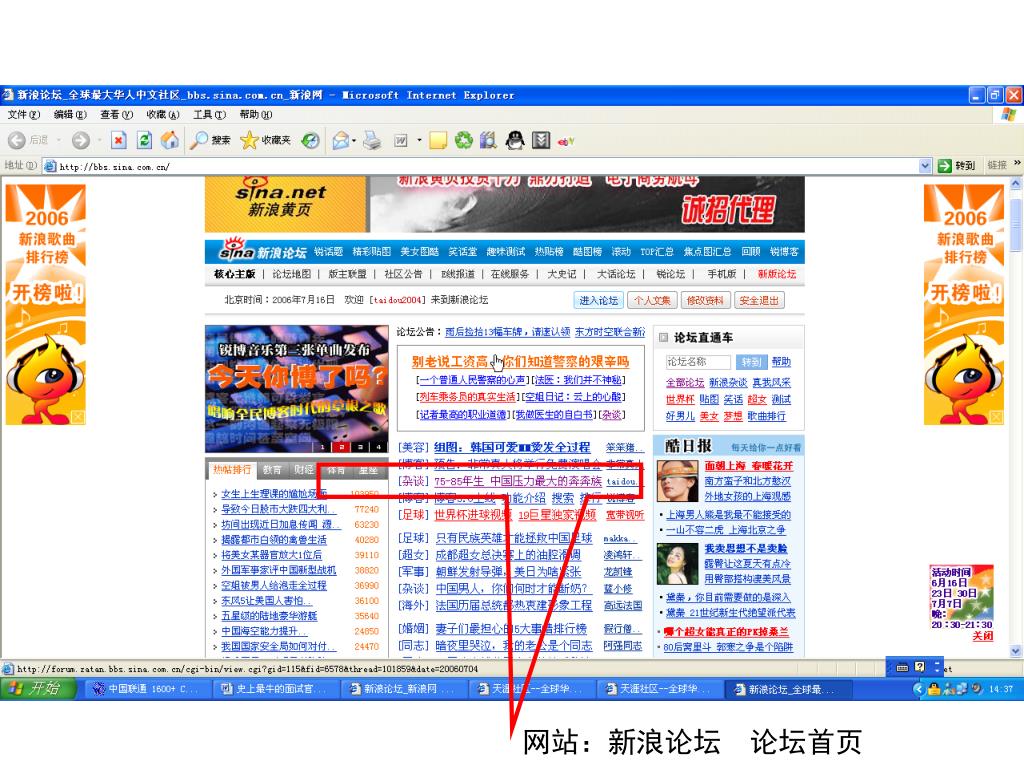
Task: Click the eBay toolbar icon
Action: click(566, 141)
